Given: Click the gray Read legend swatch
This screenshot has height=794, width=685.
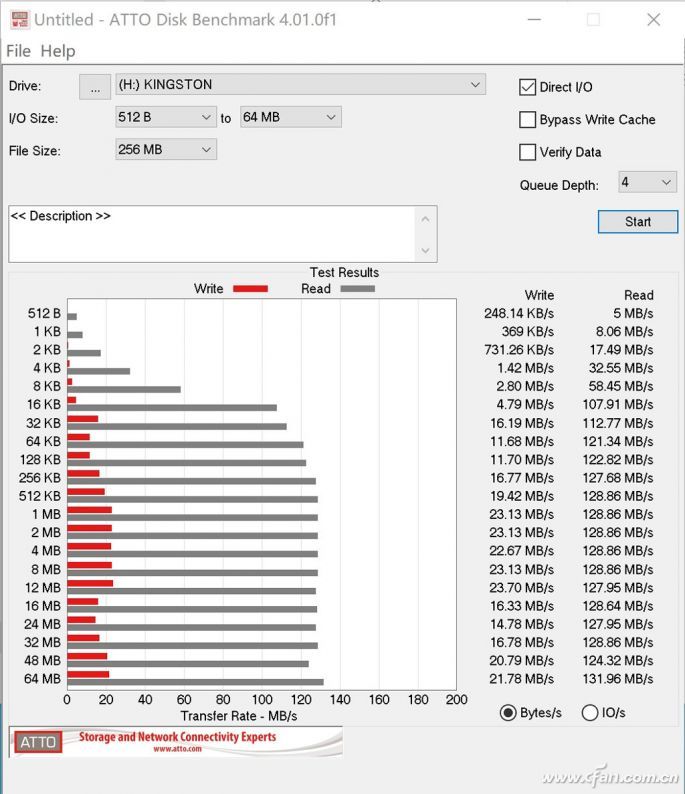Looking at the screenshot, I should 357,289.
